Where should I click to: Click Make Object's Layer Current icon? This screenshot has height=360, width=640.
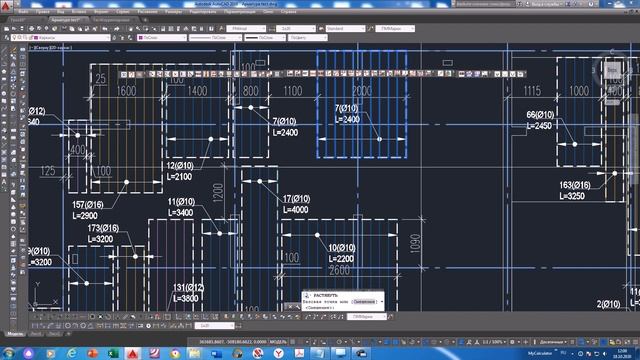tap(114, 38)
